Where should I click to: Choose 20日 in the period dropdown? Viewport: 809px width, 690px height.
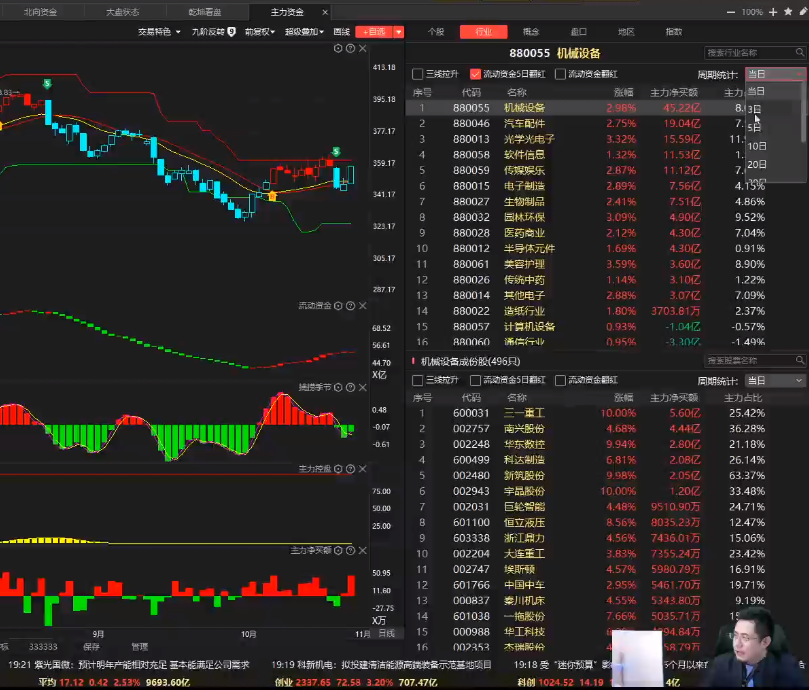coord(757,164)
